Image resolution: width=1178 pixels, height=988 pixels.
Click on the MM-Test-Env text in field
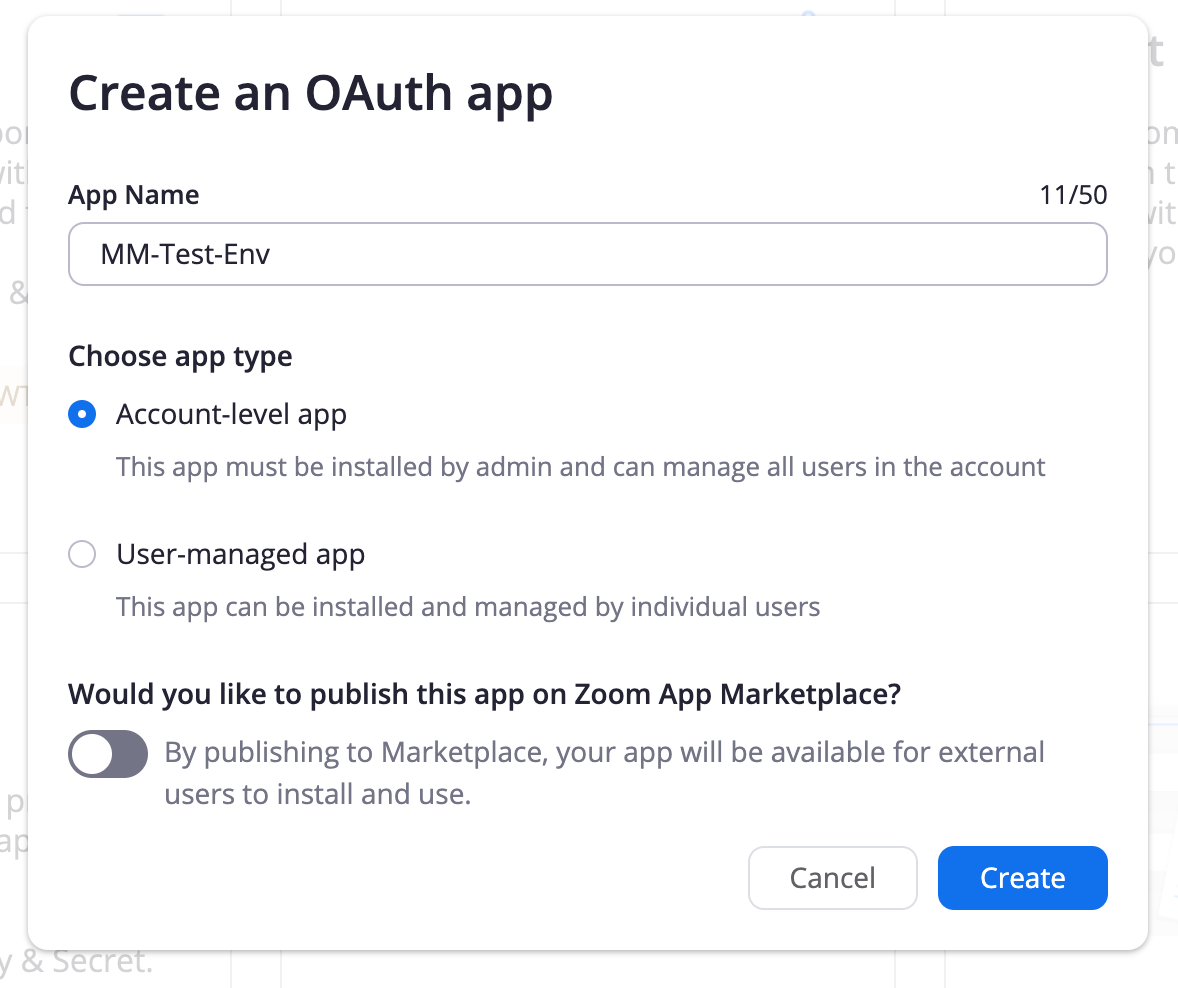click(x=186, y=254)
